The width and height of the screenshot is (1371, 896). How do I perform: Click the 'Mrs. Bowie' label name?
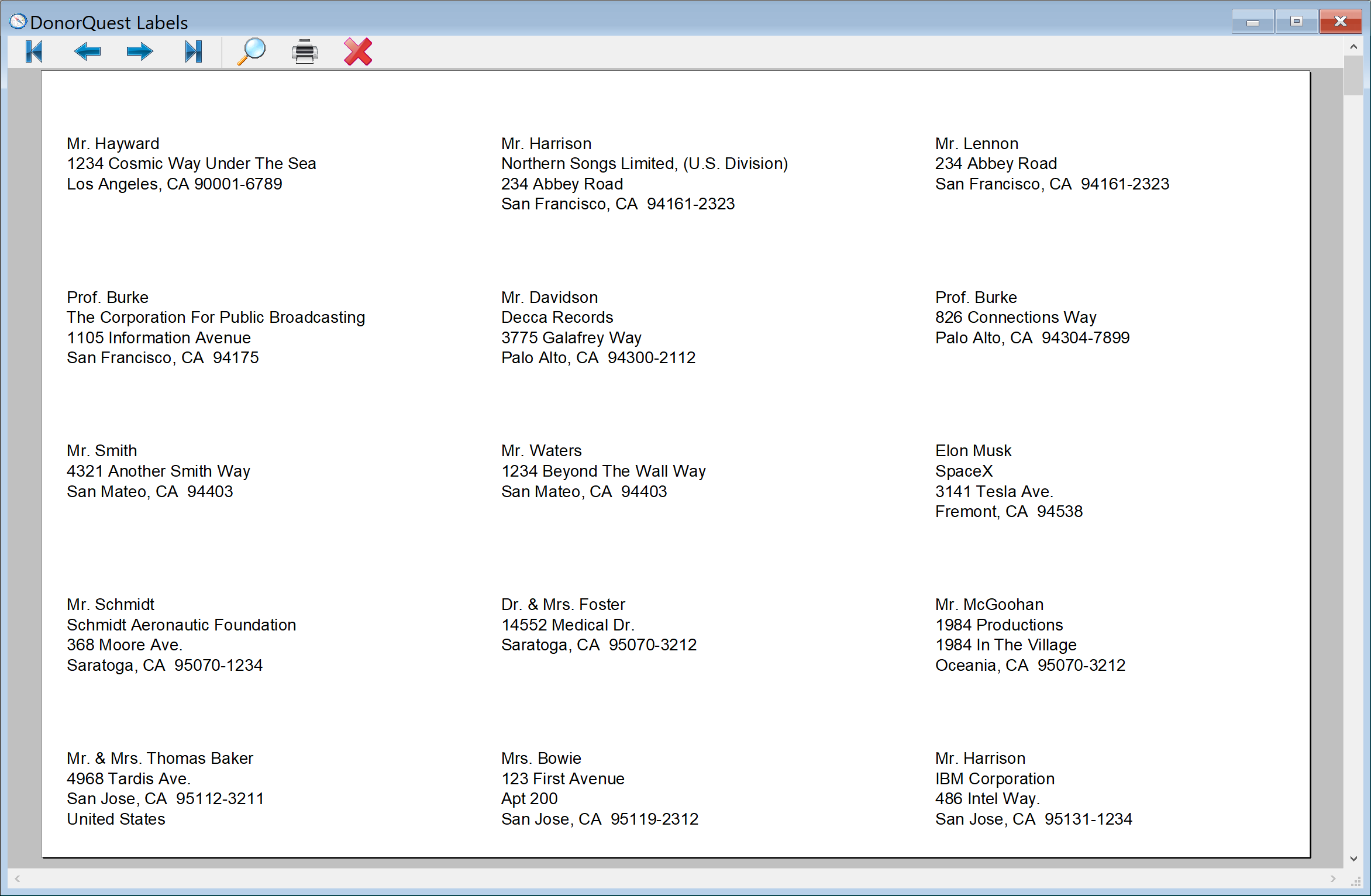[x=541, y=758]
